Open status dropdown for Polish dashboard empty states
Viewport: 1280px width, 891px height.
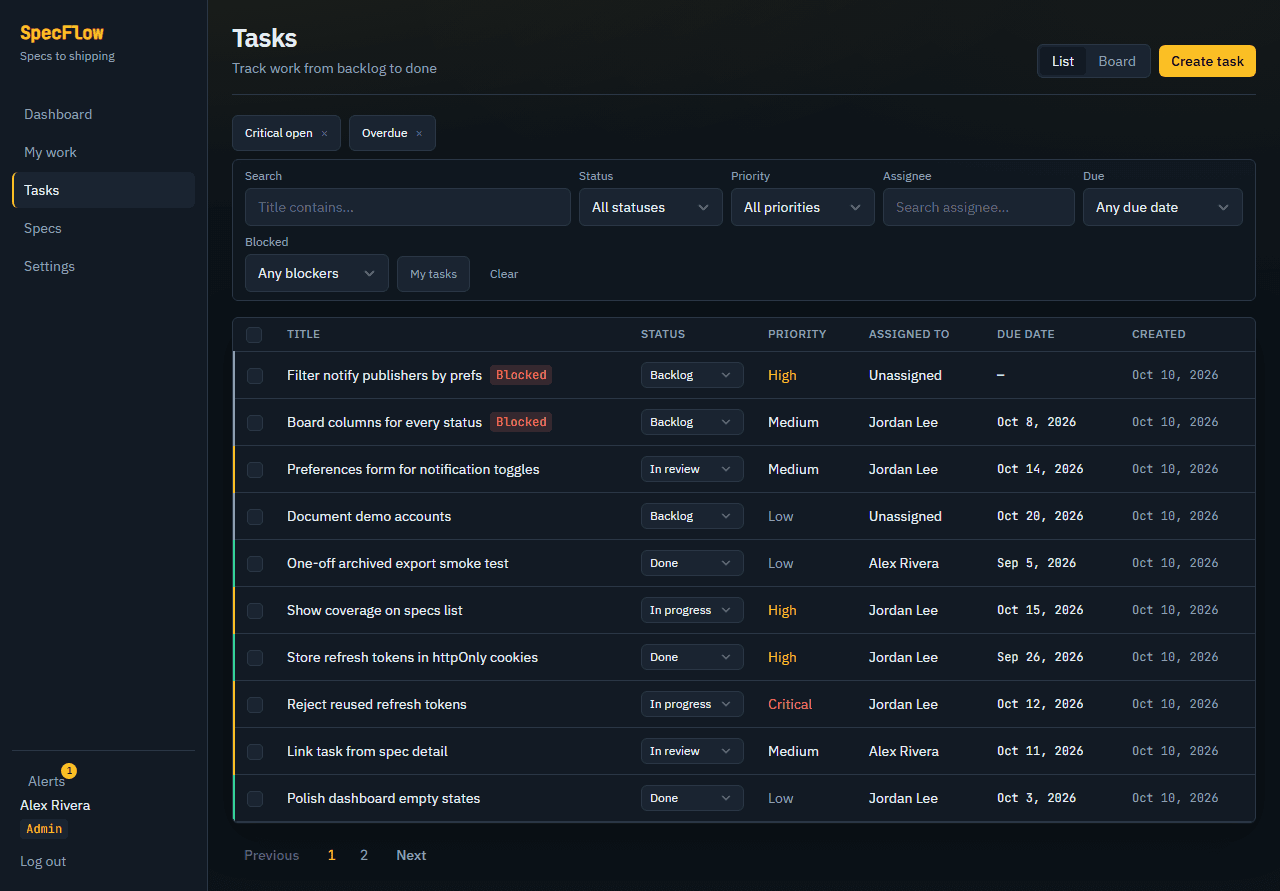[x=692, y=798]
